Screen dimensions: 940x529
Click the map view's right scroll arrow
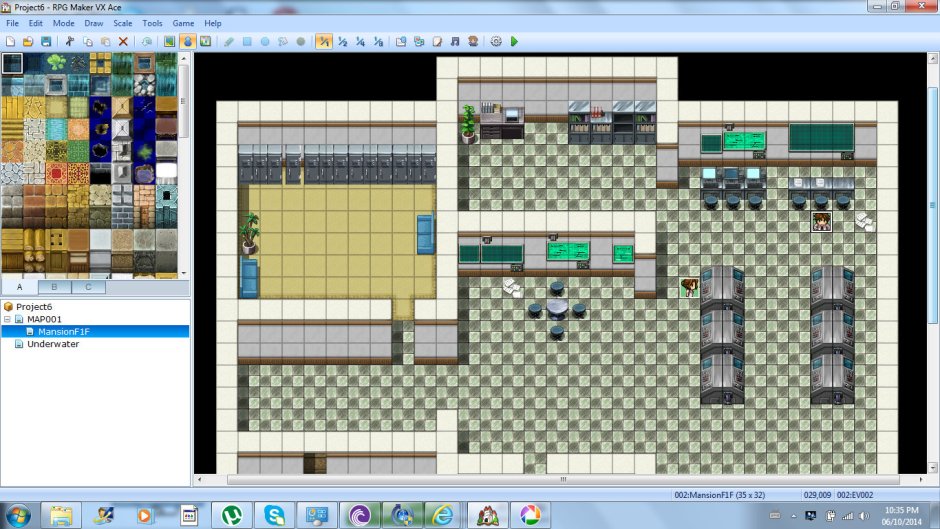click(921, 479)
